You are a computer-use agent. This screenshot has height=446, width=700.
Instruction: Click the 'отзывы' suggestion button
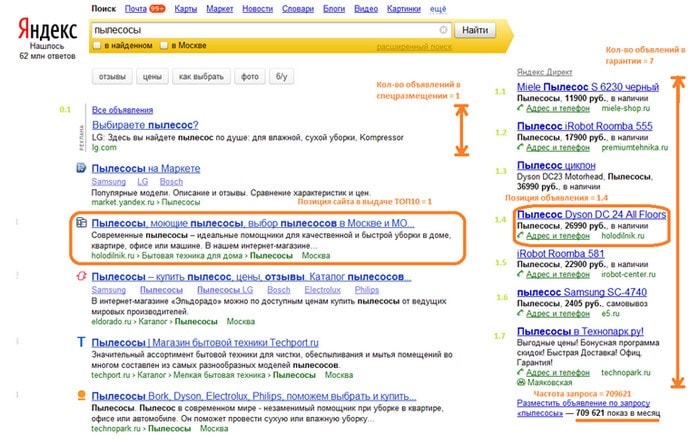tap(112, 76)
